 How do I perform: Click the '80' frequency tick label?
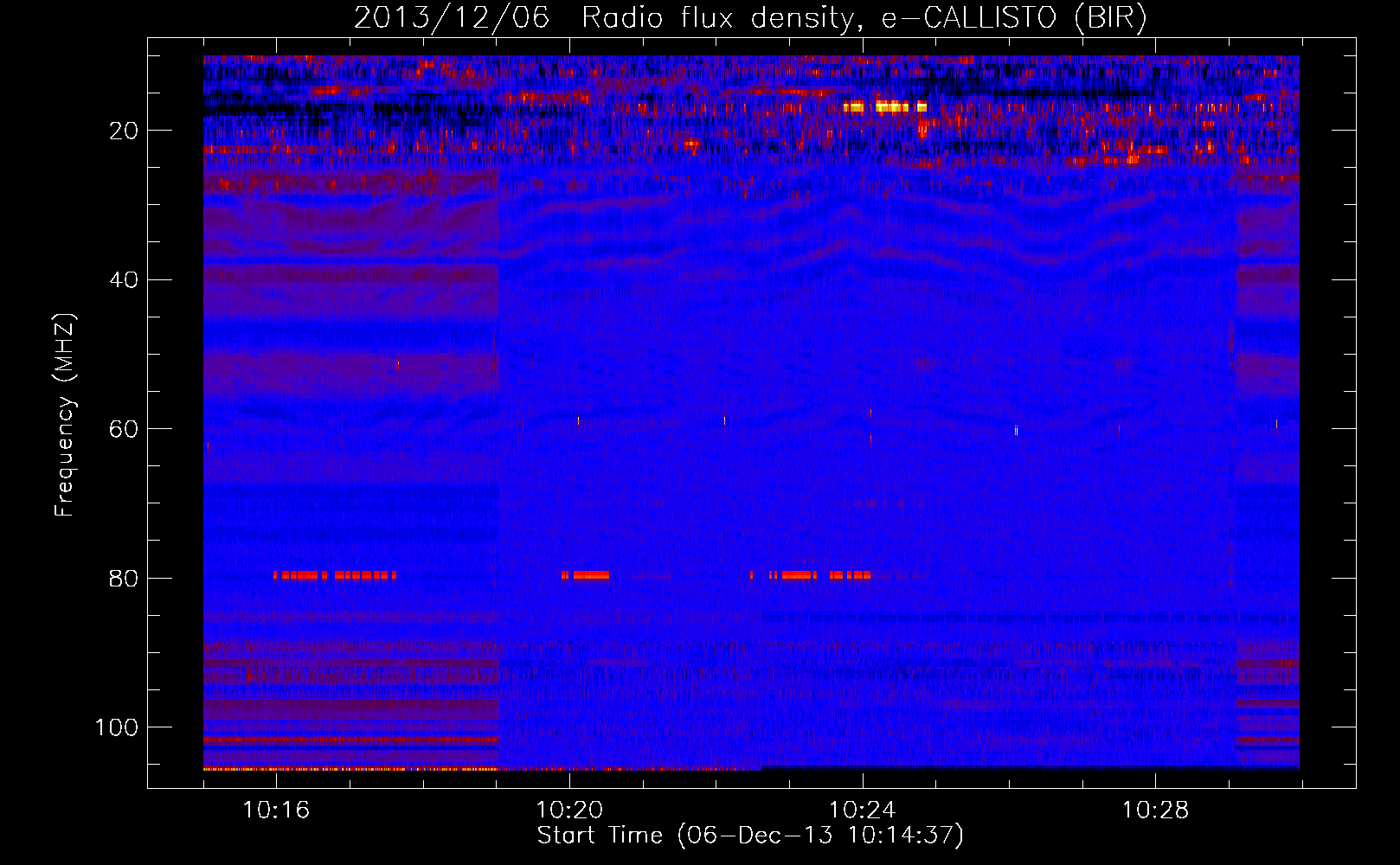[124, 579]
